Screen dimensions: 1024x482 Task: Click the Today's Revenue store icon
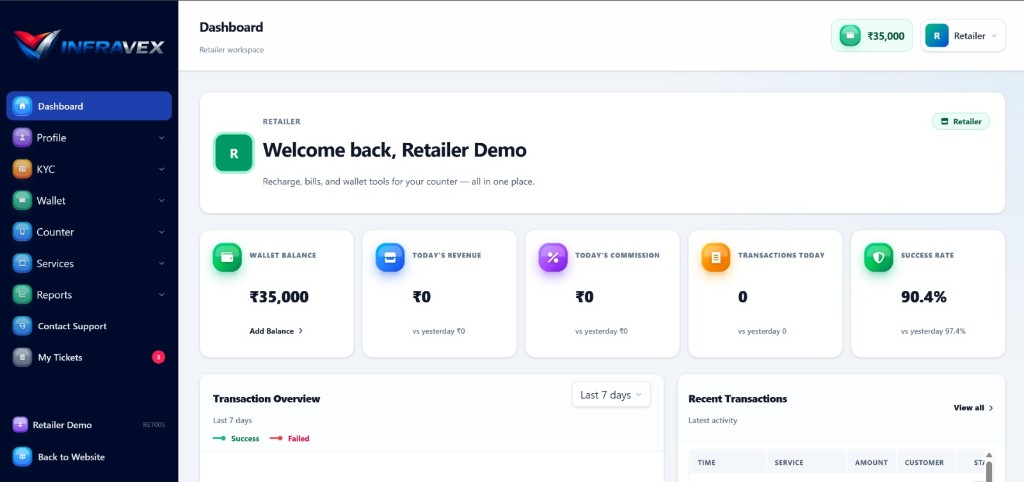[x=390, y=257]
